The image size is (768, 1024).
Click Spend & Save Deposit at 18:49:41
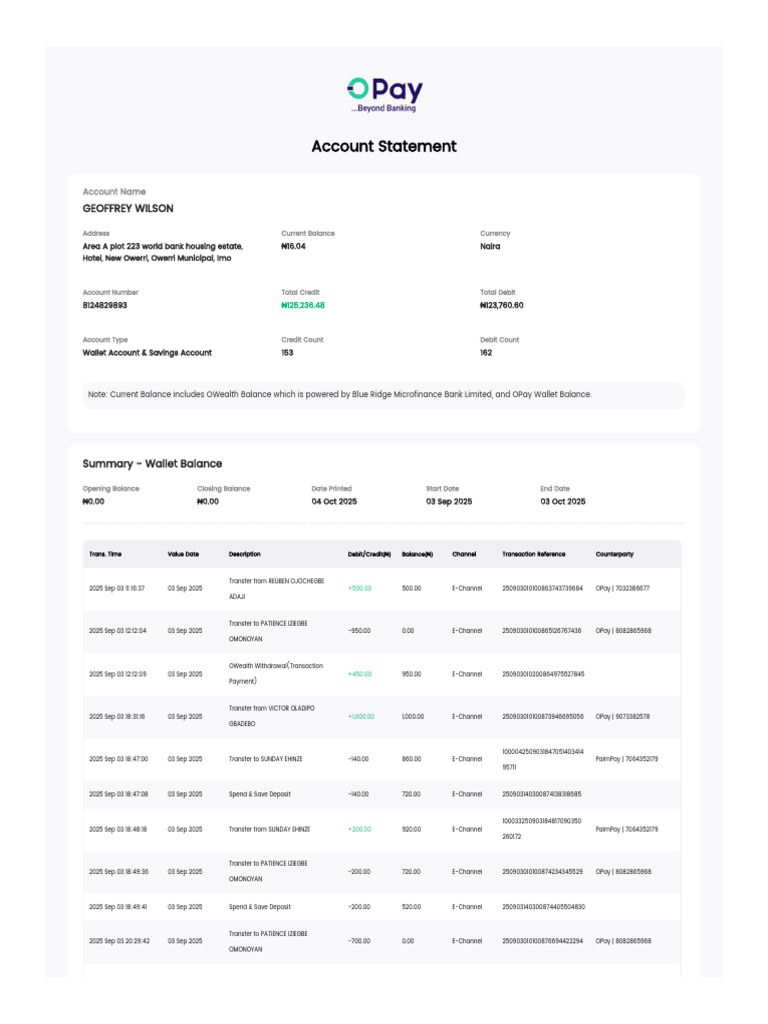click(259, 907)
